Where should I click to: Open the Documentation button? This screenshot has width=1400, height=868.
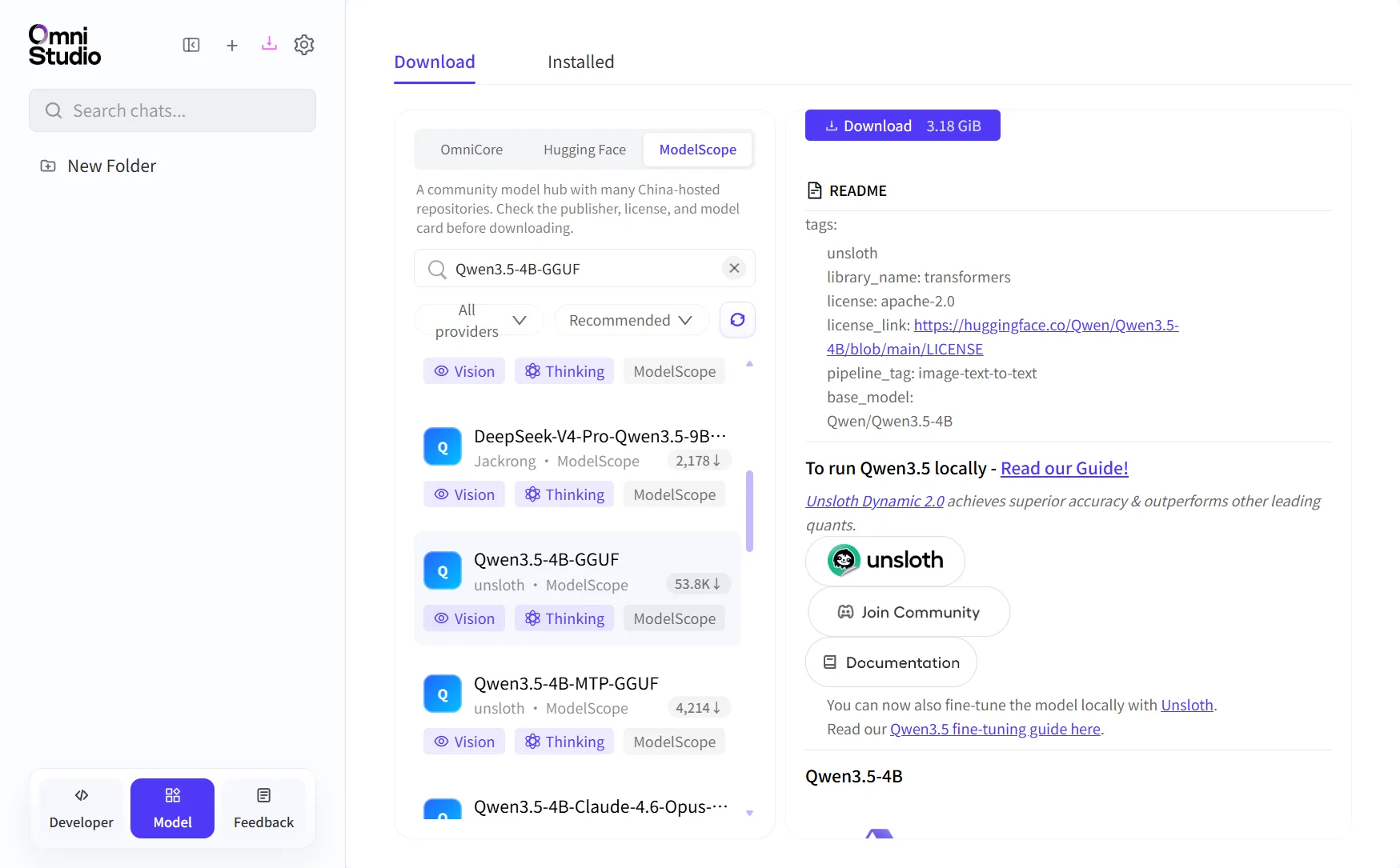[892, 662]
